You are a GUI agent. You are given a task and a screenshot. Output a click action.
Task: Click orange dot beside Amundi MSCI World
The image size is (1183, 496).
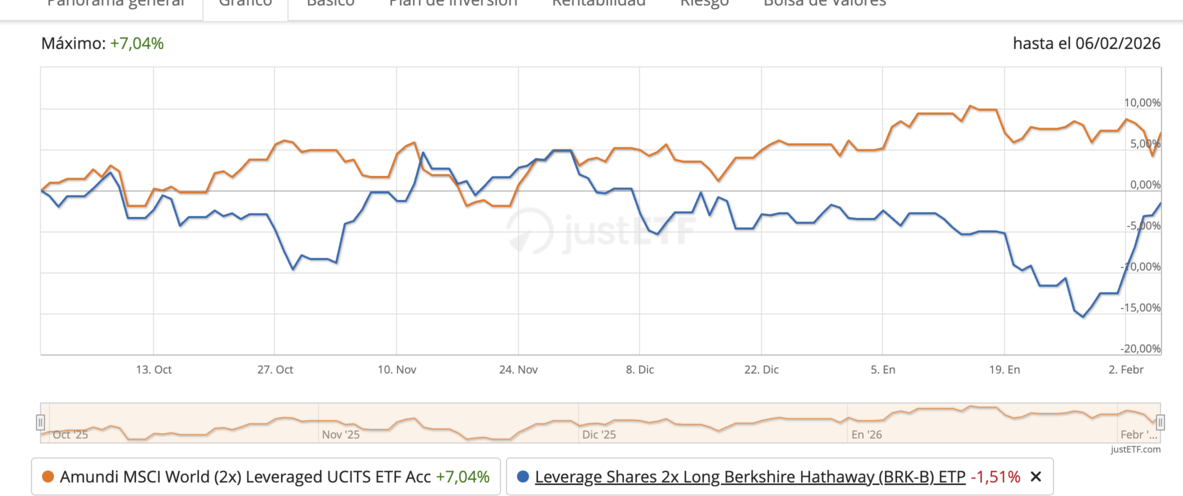pyautogui.click(x=47, y=477)
